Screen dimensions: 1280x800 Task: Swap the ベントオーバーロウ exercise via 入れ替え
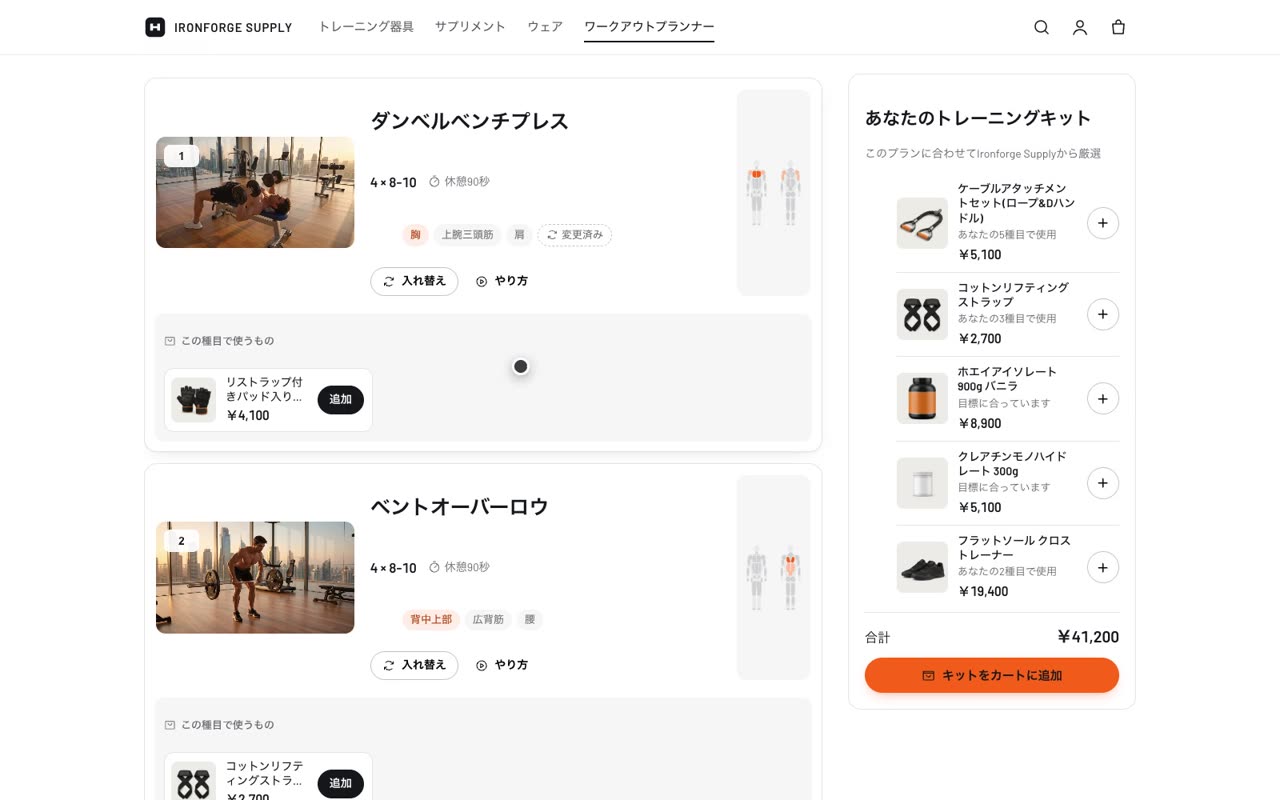point(414,665)
